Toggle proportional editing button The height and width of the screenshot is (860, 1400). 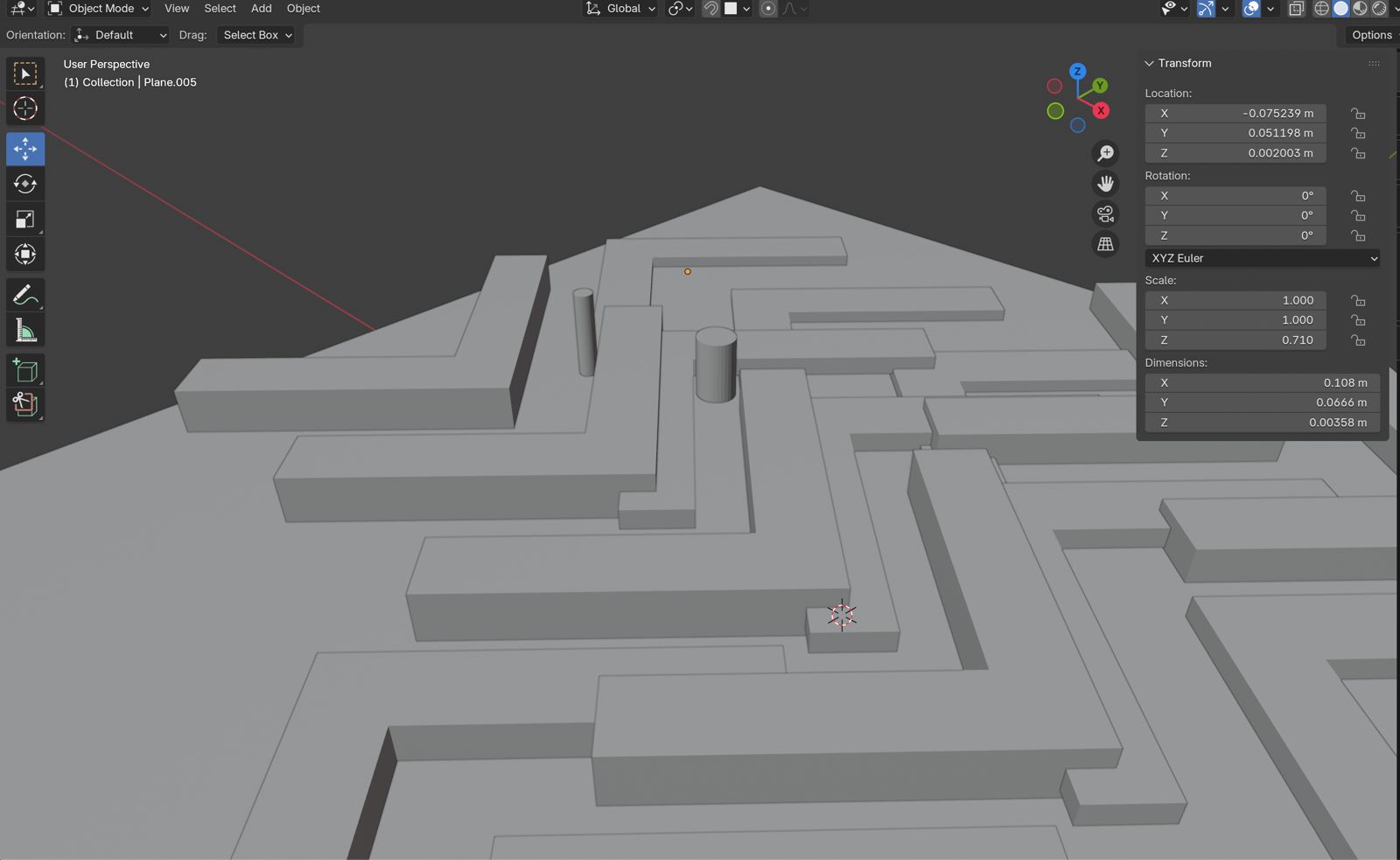768,9
